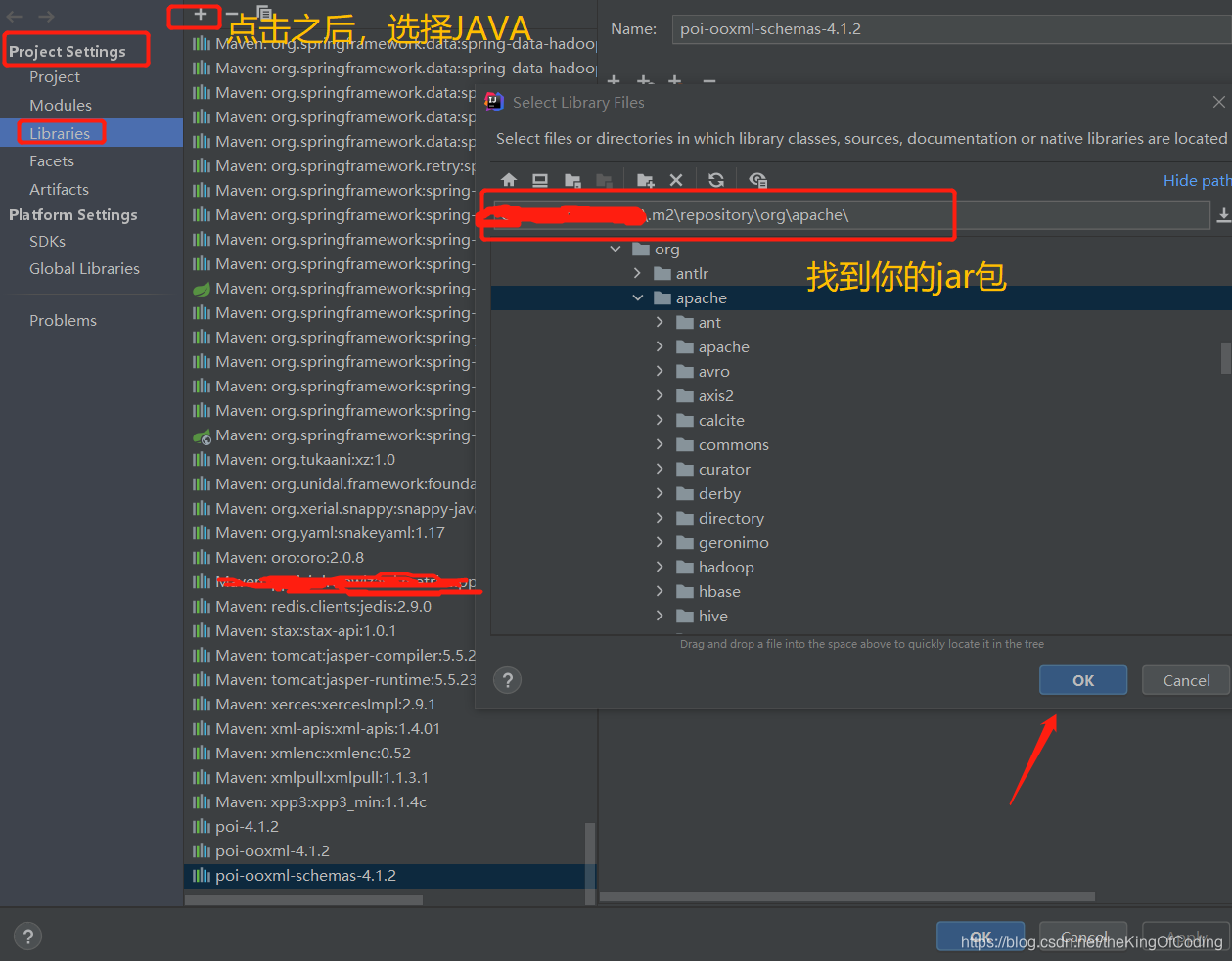Click the directory path text field
Viewport: 1232px width, 961px height.
851,215
